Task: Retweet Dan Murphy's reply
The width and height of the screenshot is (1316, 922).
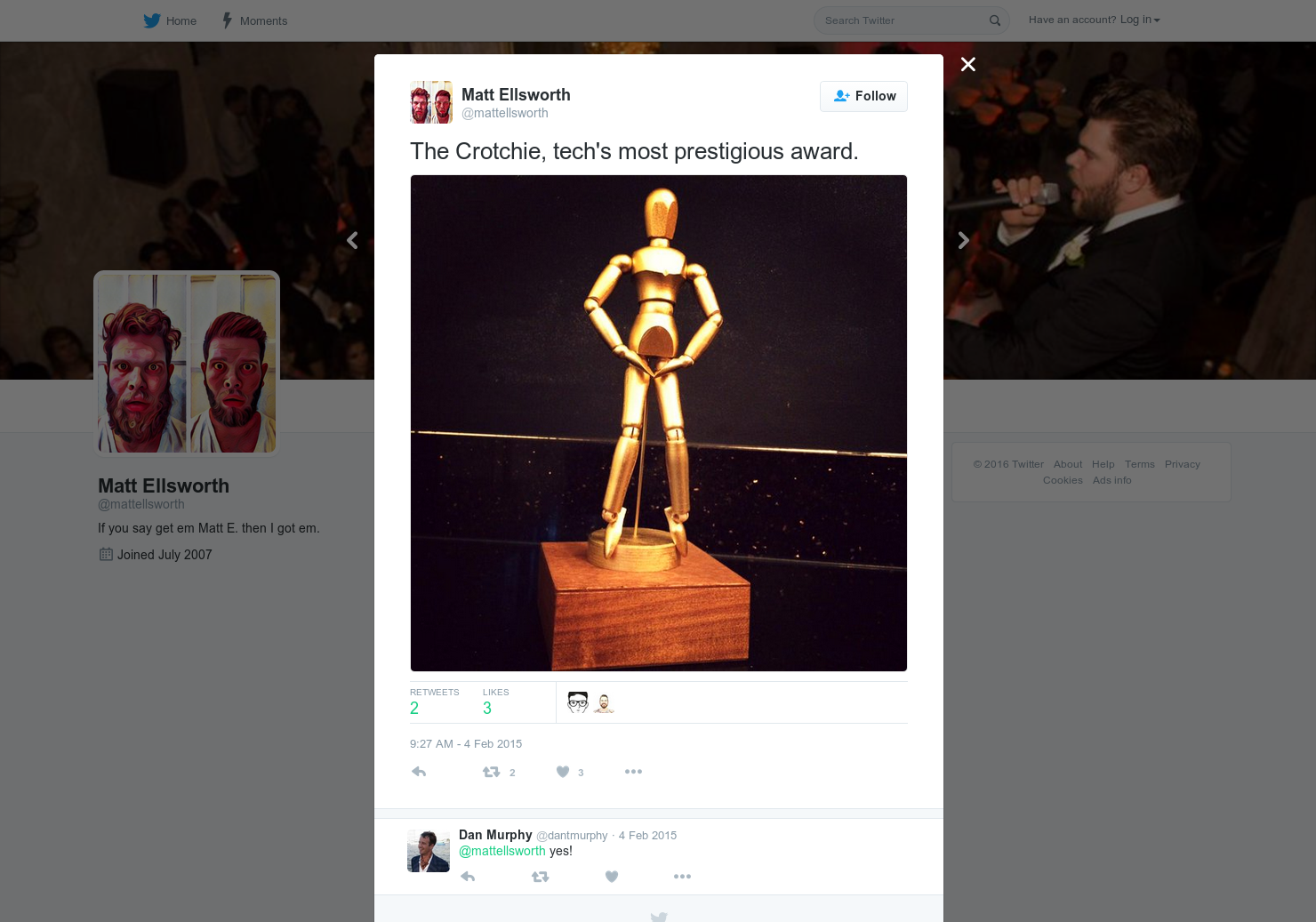Action: click(540, 877)
